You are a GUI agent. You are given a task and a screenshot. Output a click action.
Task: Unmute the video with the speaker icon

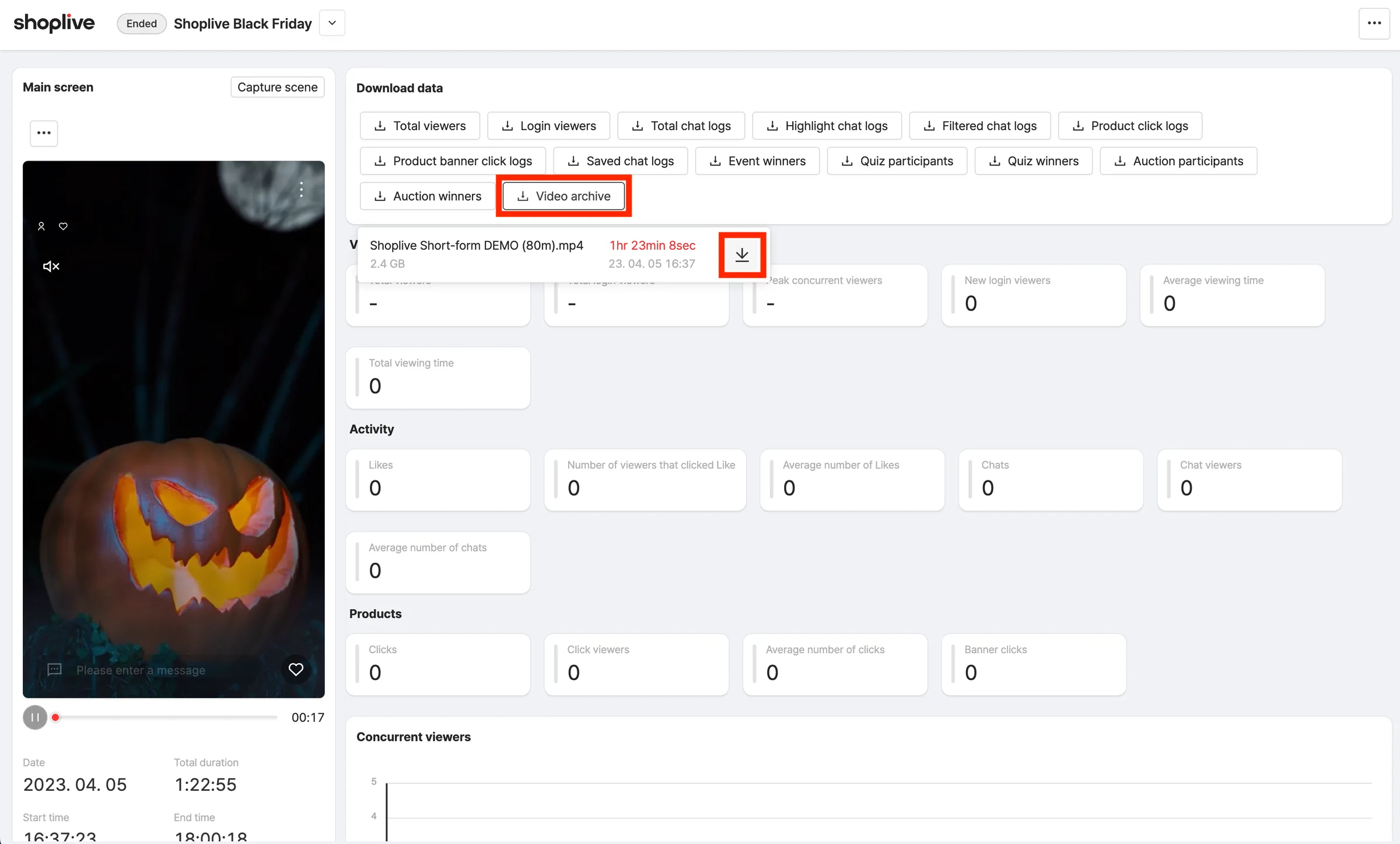click(x=51, y=267)
